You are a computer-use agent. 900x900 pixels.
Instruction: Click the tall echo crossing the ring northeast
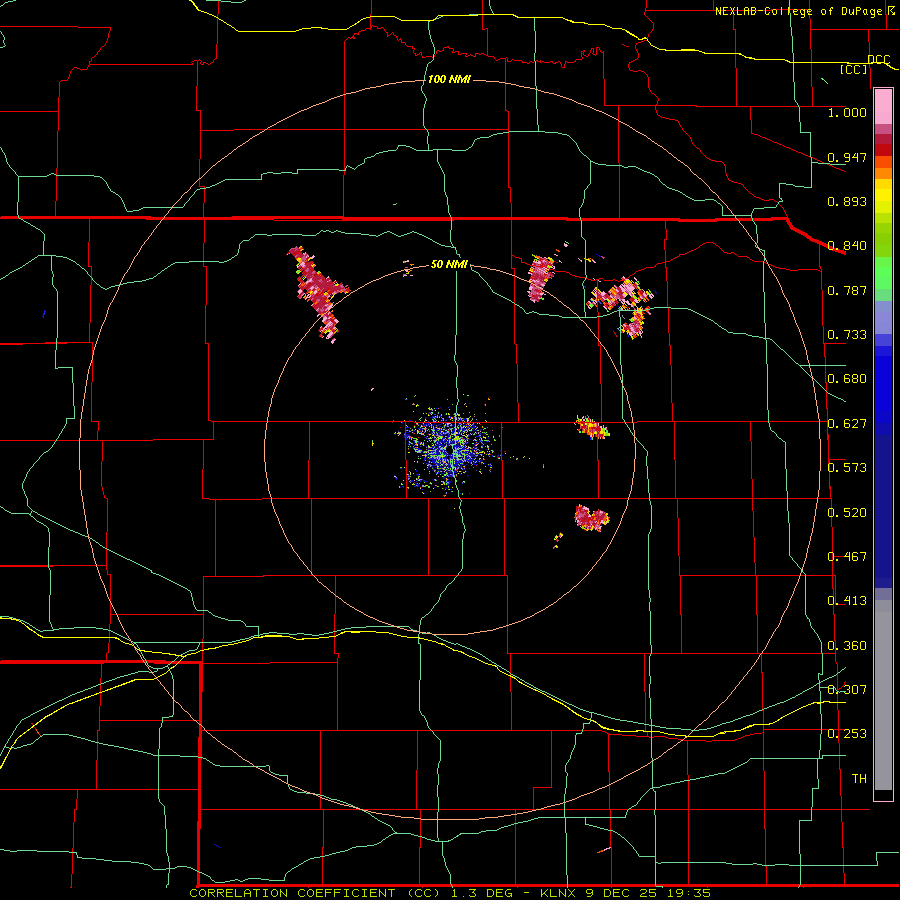(541, 279)
